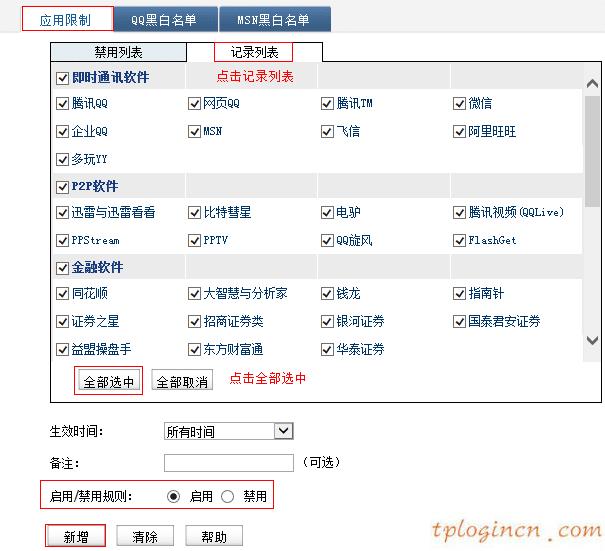Click the 备注 text input field
Image resolution: width=605 pixels, height=551 pixels.
click(228, 463)
